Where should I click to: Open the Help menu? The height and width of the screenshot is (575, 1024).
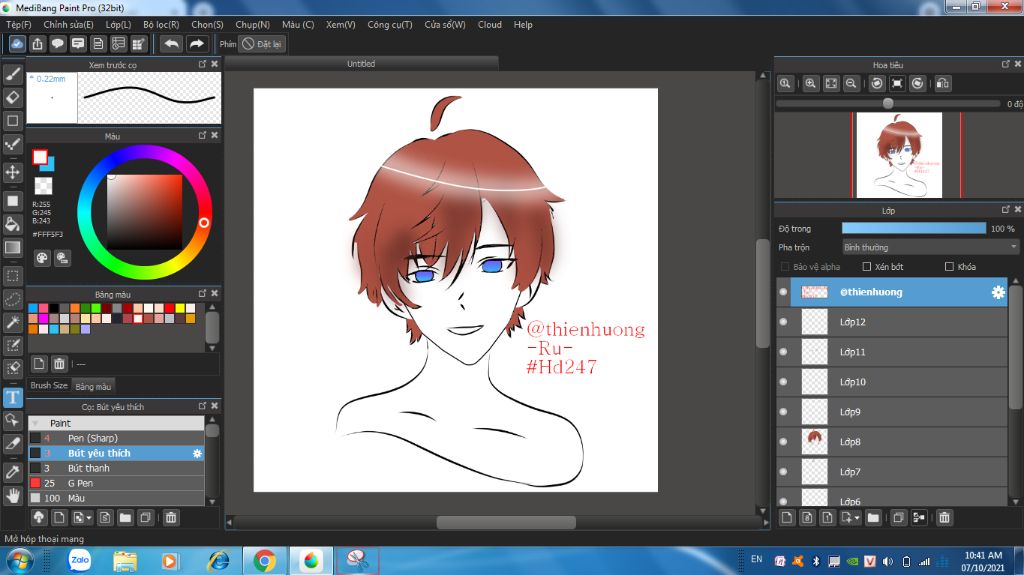coord(523,24)
